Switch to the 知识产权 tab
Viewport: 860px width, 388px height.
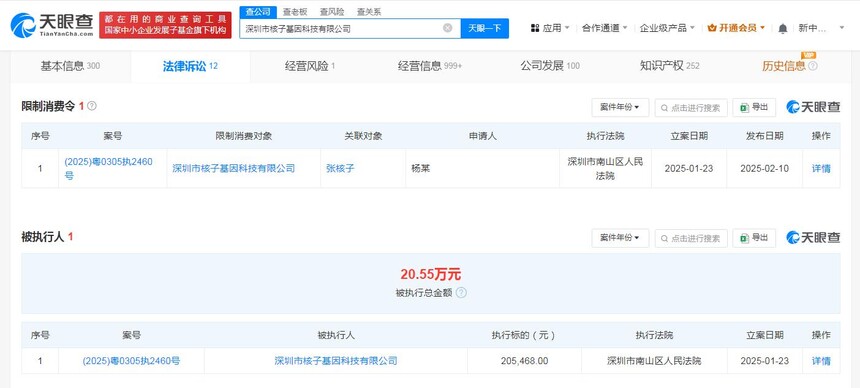coord(670,66)
